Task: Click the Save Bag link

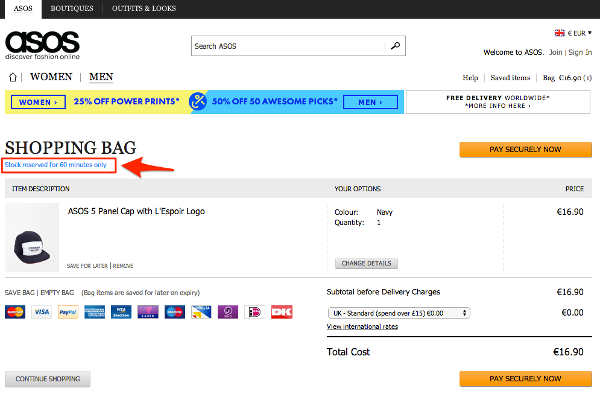Action: (x=20, y=293)
